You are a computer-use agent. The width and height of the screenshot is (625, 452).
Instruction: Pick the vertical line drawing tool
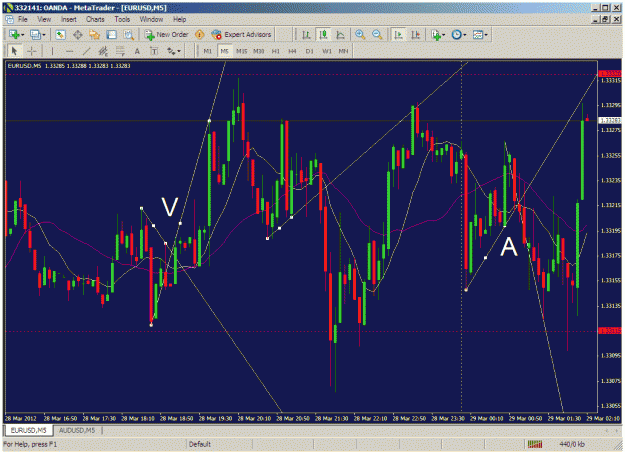pyautogui.click(x=52, y=51)
